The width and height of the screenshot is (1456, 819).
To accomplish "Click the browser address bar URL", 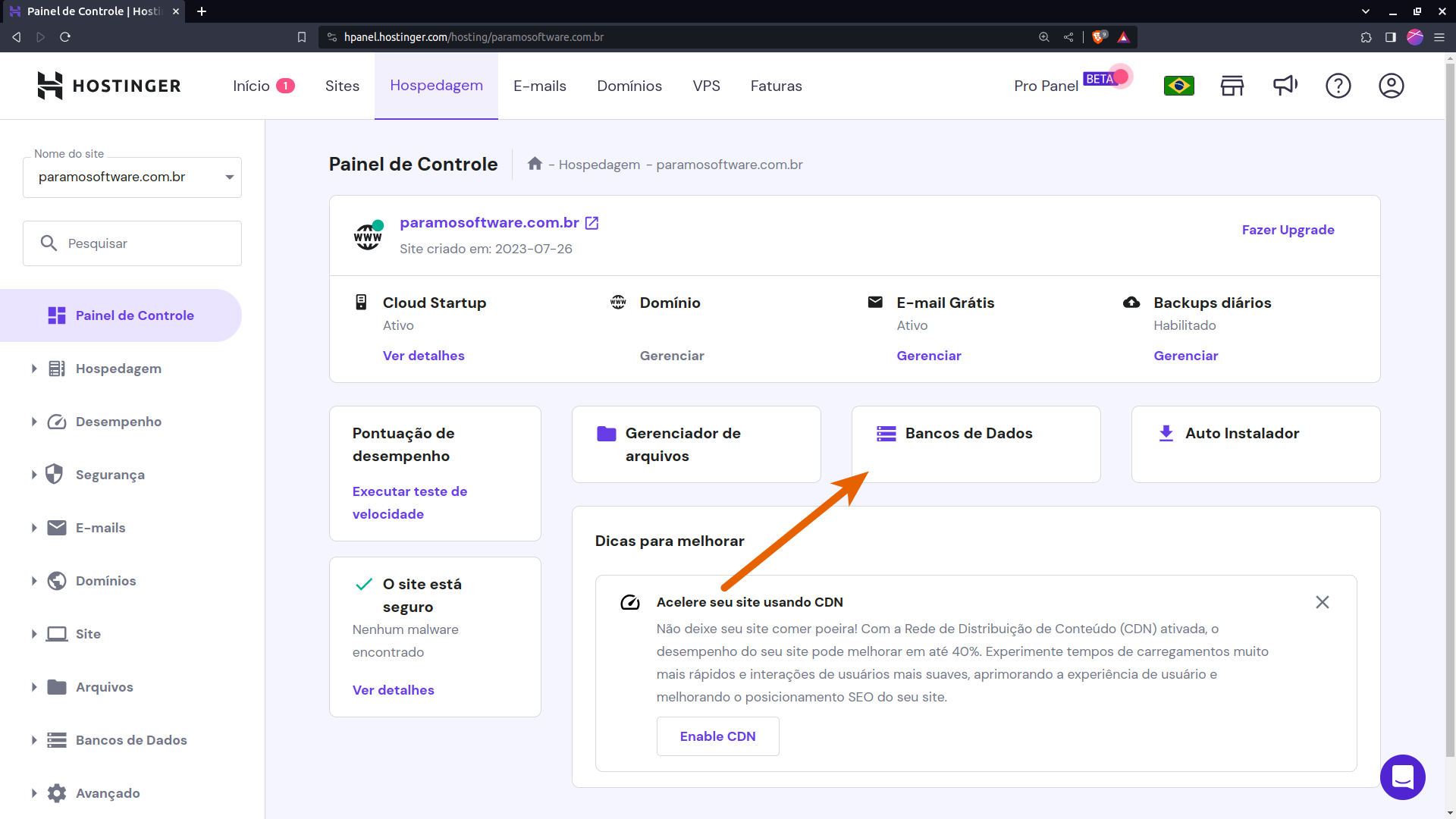I will [x=473, y=37].
